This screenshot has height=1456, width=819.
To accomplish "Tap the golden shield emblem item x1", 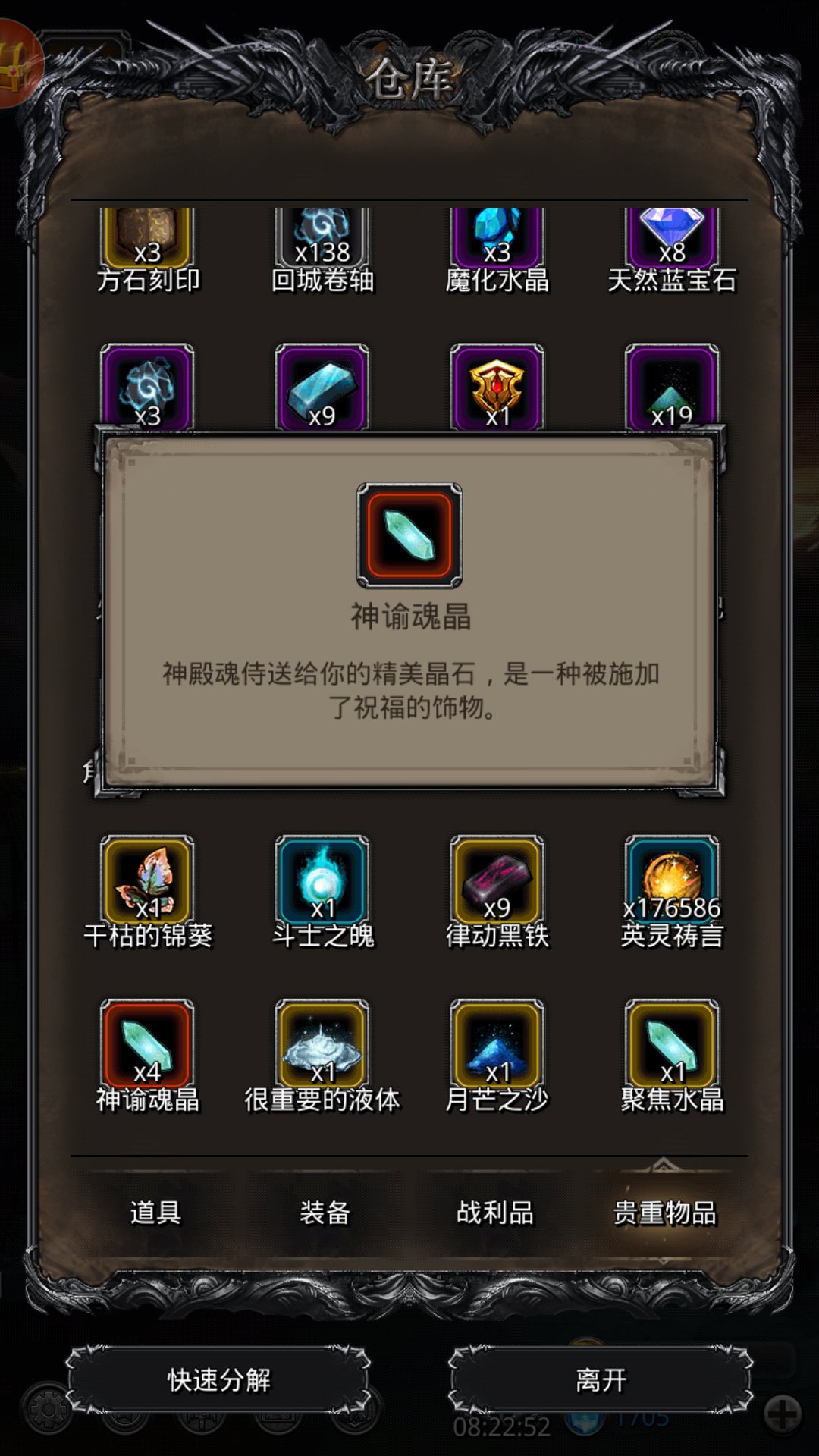I will point(497,387).
